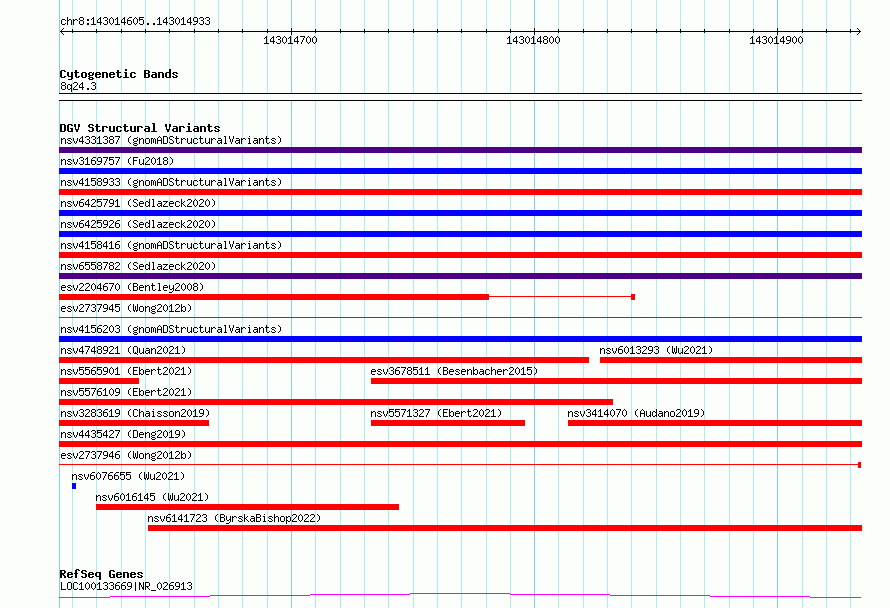Select the nsv6013293 (Wu2021) label
The width and height of the screenshot is (890, 608).
(x=656, y=350)
